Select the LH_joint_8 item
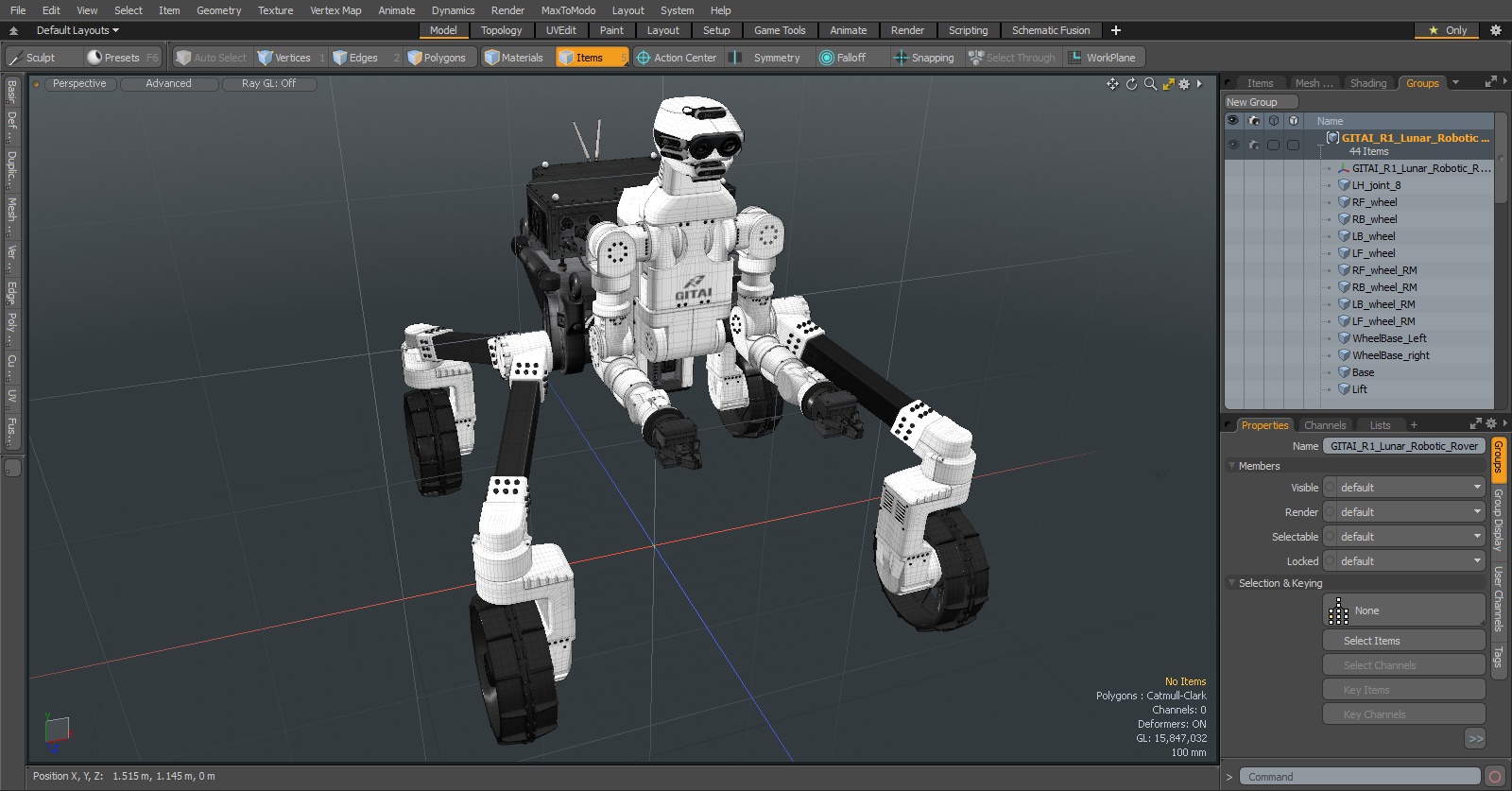The image size is (1512, 791). (1376, 185)
